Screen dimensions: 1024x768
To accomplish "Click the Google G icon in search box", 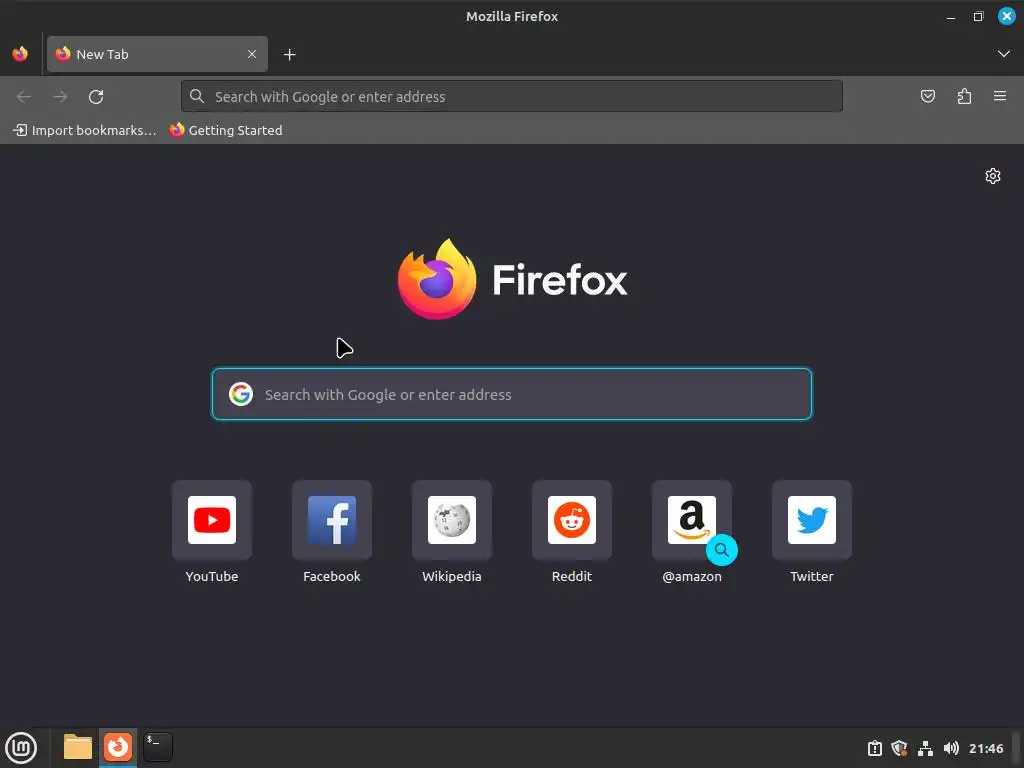I will click(x=241, y=394).
